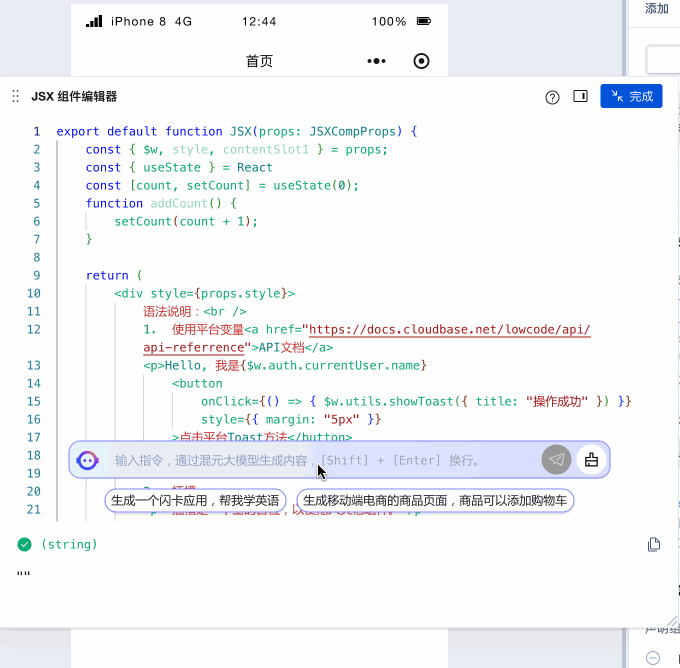Click the '<div style={props.style}>' line

tap(204, 294)
